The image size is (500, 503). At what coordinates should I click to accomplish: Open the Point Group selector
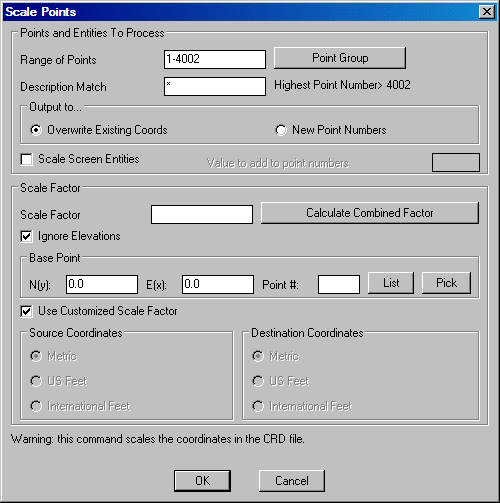tap(340, 58)
